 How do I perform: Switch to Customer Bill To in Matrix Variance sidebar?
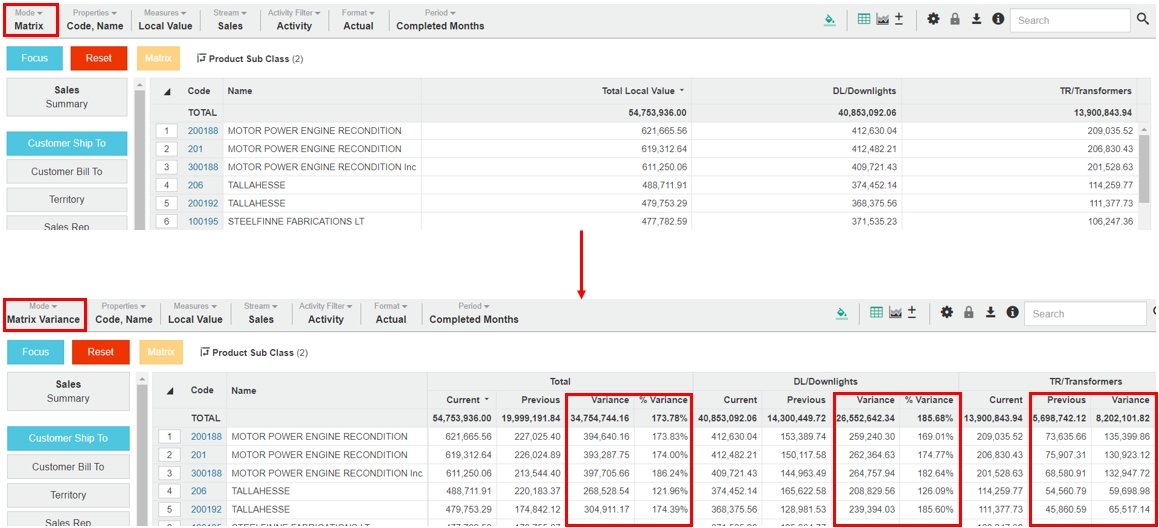[x=68, y=467]
